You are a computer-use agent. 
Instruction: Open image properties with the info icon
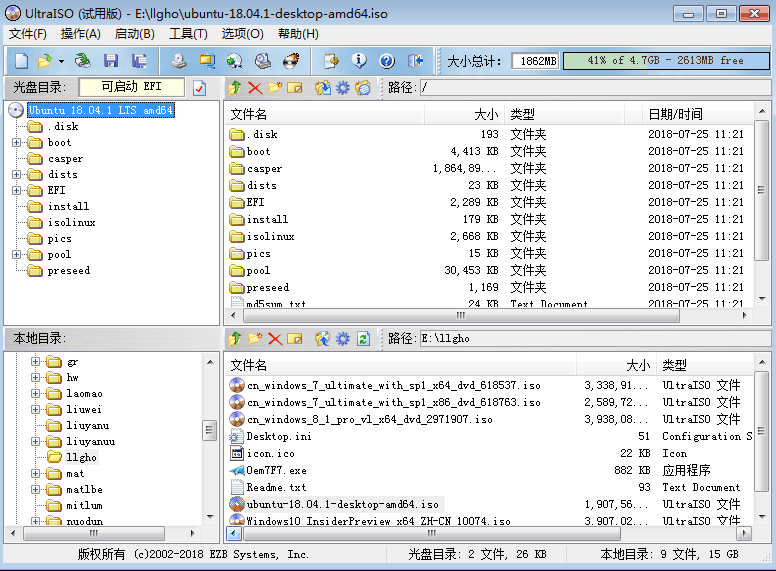359,61
